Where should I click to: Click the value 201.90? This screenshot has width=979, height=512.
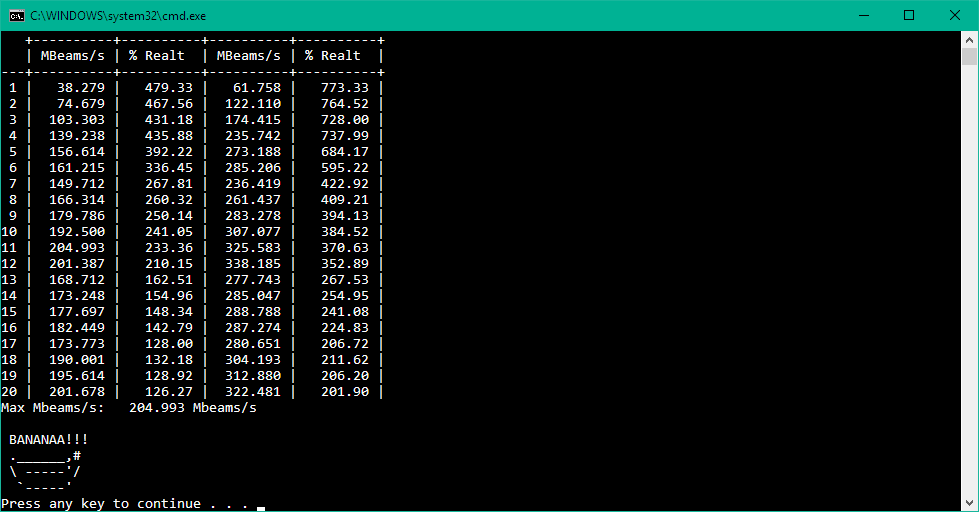tap(345, 392)
